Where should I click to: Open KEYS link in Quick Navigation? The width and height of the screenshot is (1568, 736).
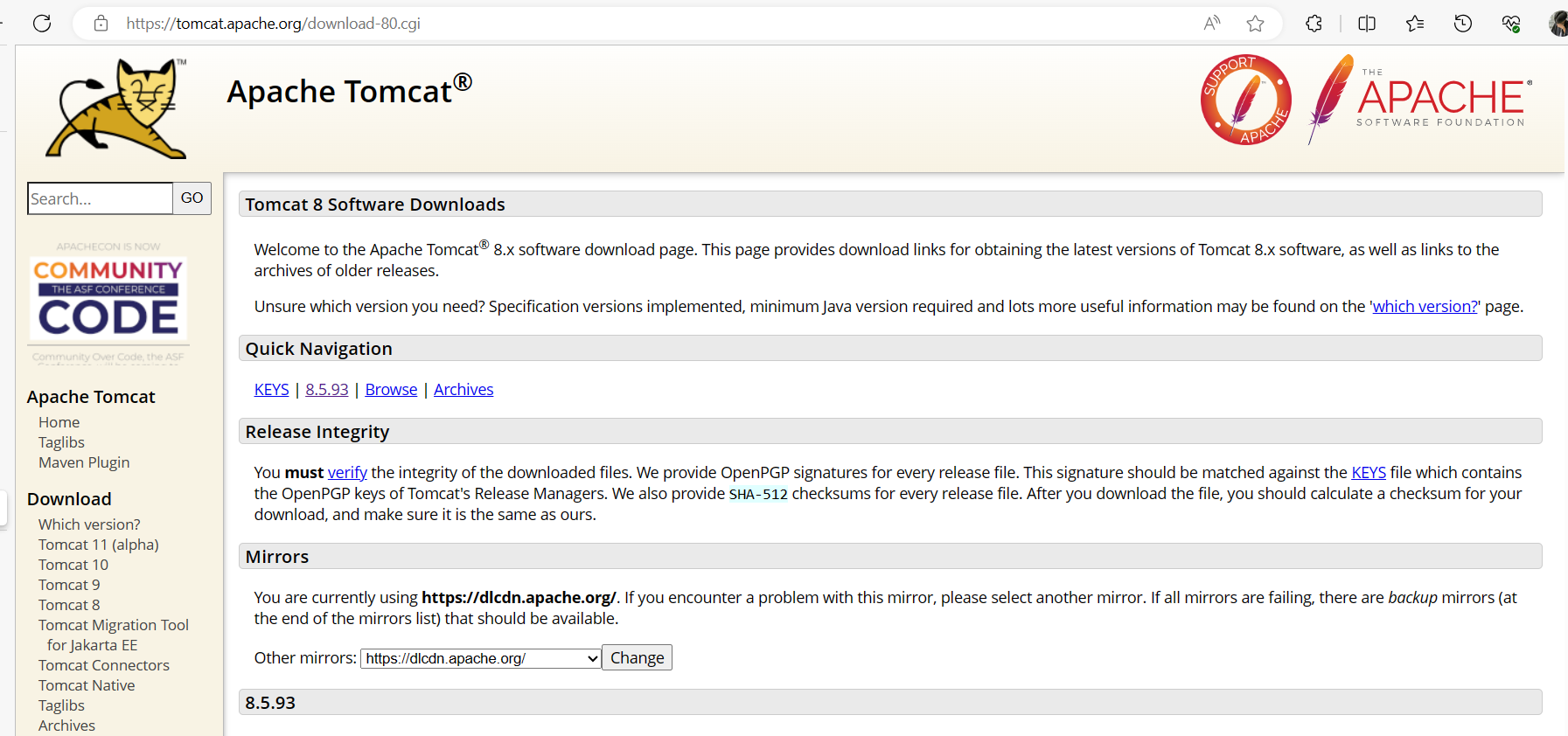271,389
